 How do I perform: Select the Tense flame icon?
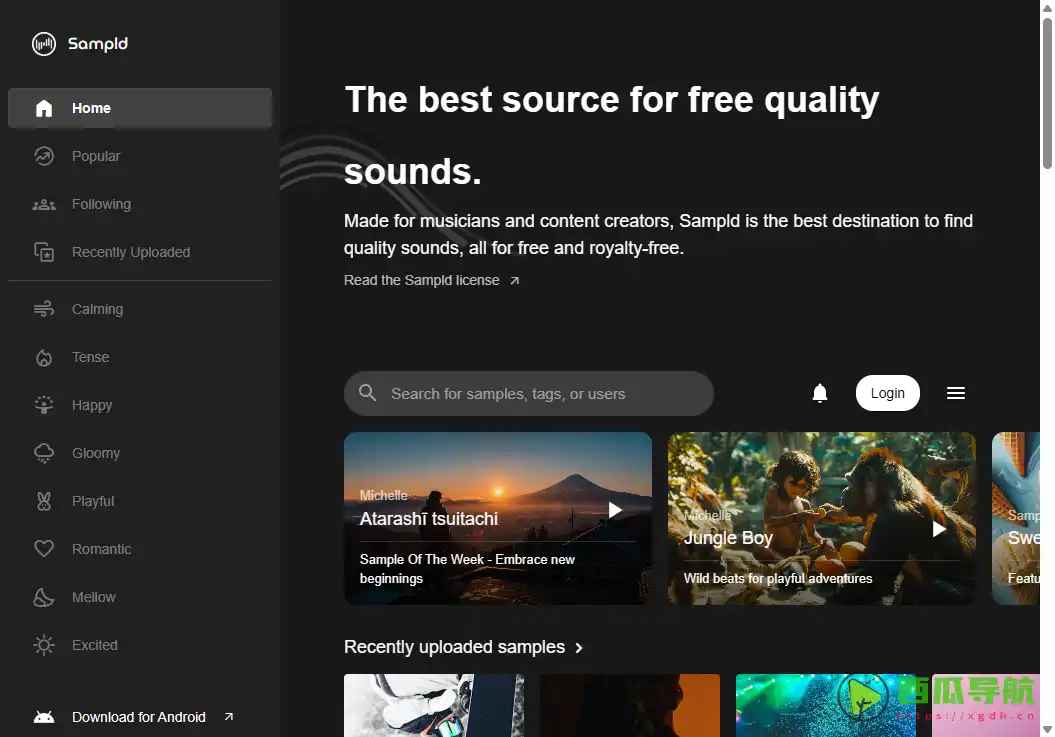[44, 357]
